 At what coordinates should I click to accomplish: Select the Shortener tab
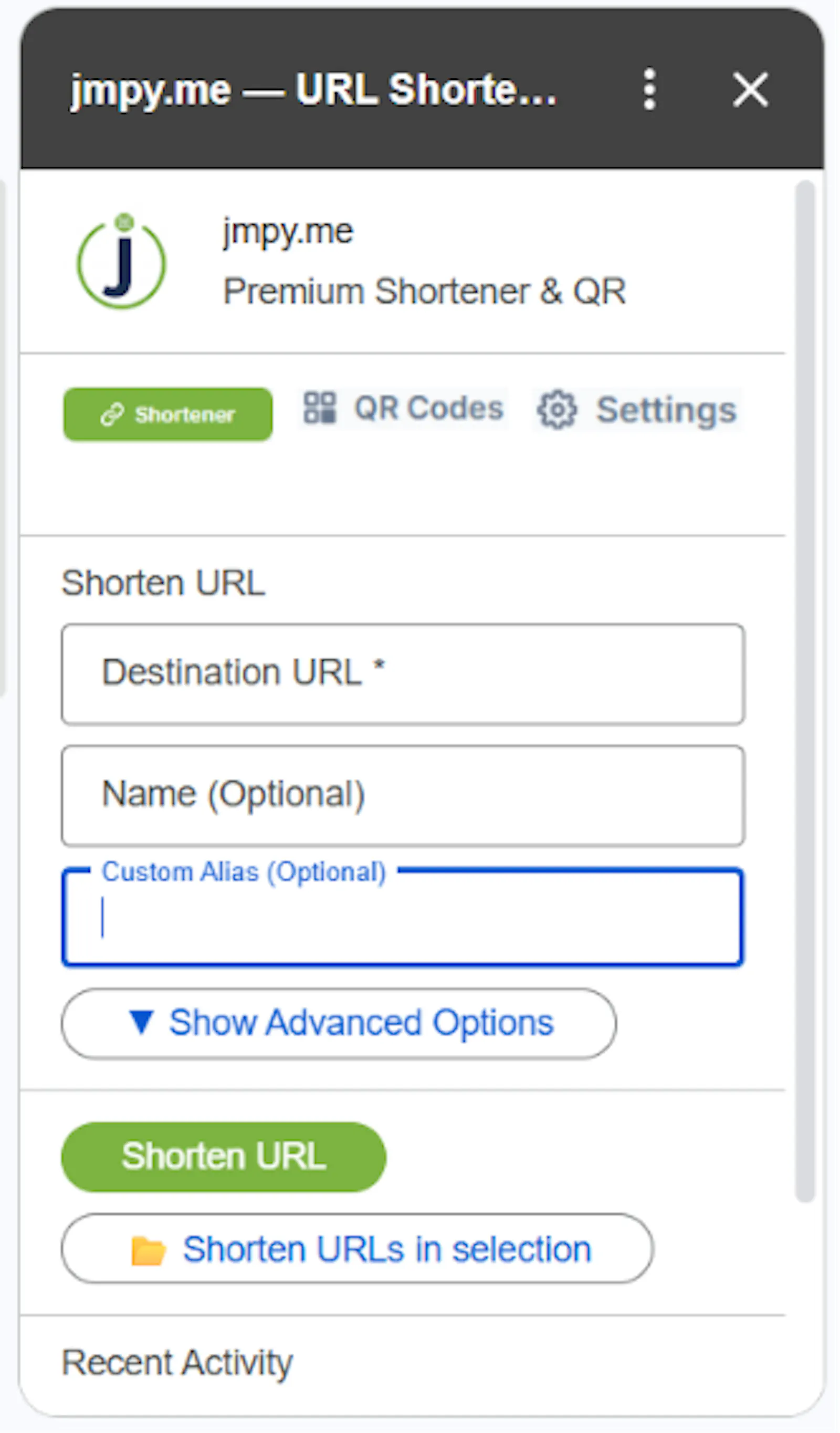pos(167,414)
